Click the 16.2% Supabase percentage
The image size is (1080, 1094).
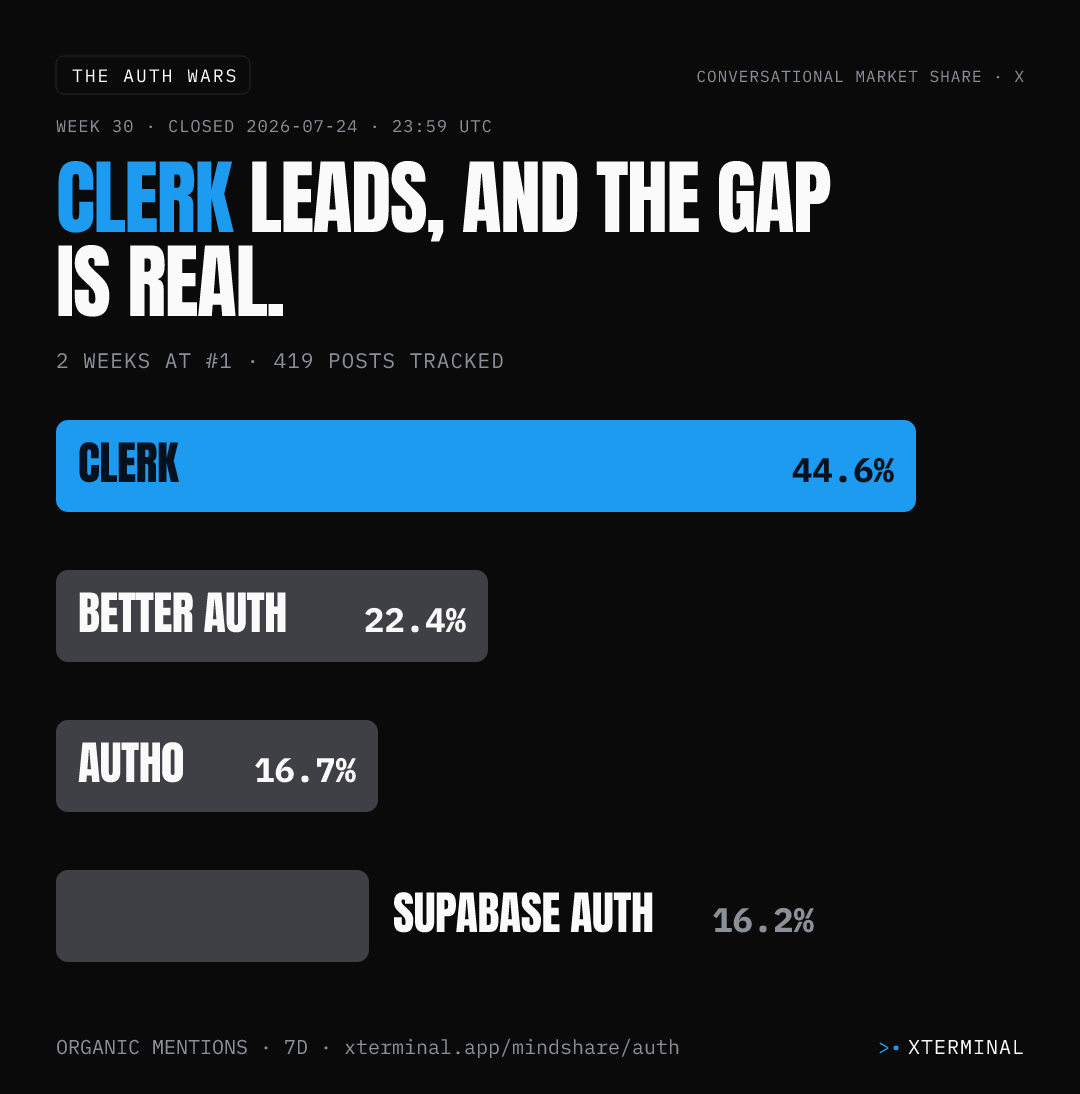coord(763,921)
